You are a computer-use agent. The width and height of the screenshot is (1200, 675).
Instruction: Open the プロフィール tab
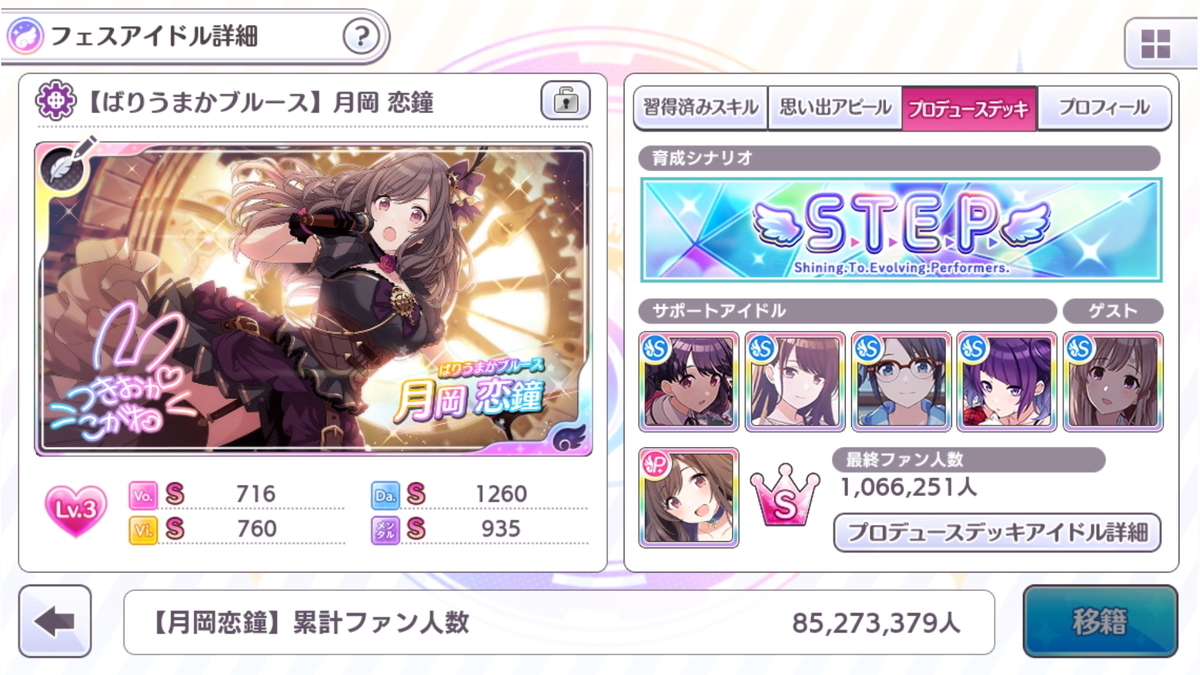tap(1103, 108)
